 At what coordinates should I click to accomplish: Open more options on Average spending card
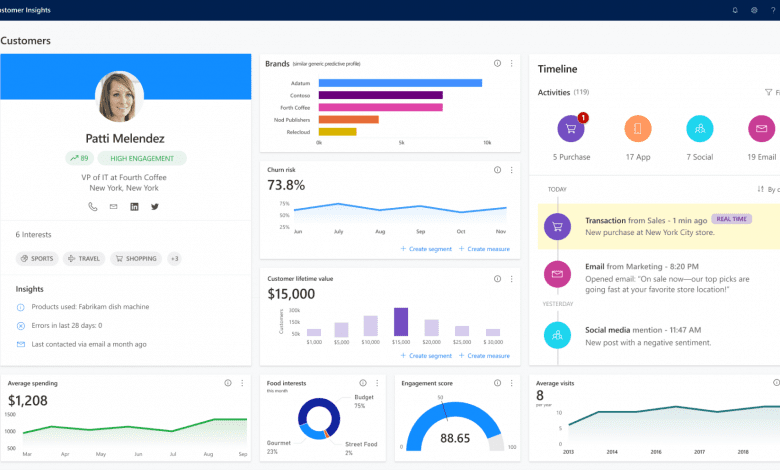(x=242, y=383)
